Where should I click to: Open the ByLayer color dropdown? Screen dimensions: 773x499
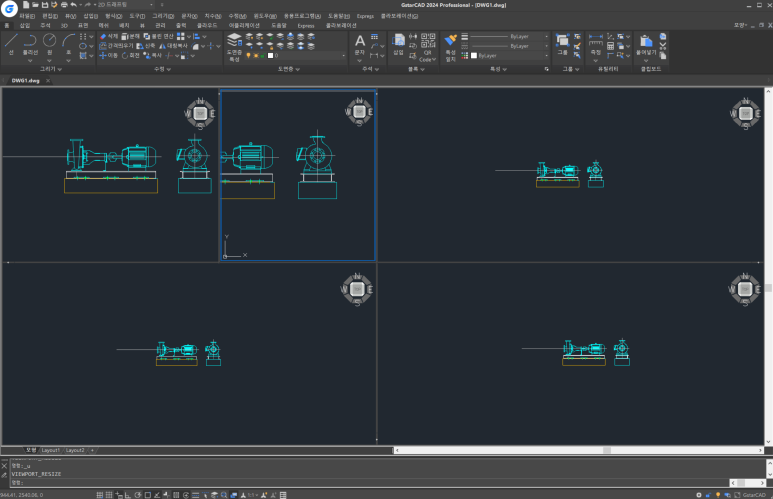546,56
